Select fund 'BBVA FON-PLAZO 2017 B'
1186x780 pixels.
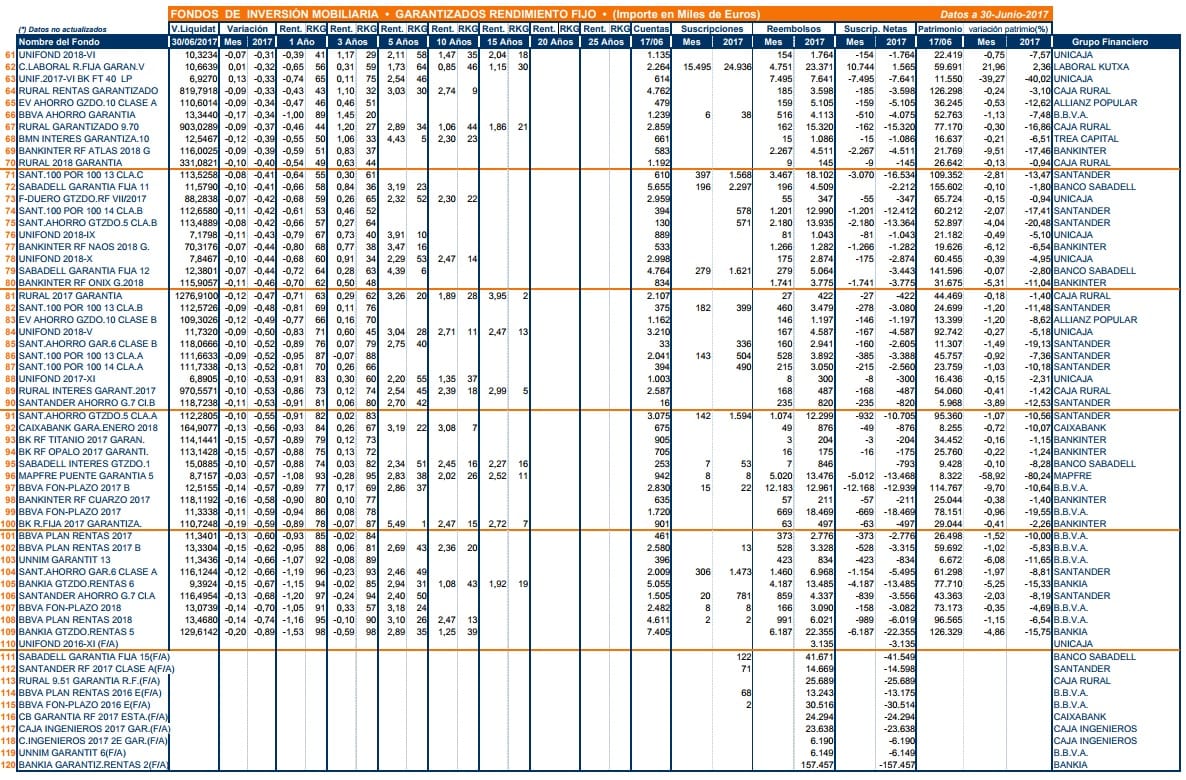[74, 488]
